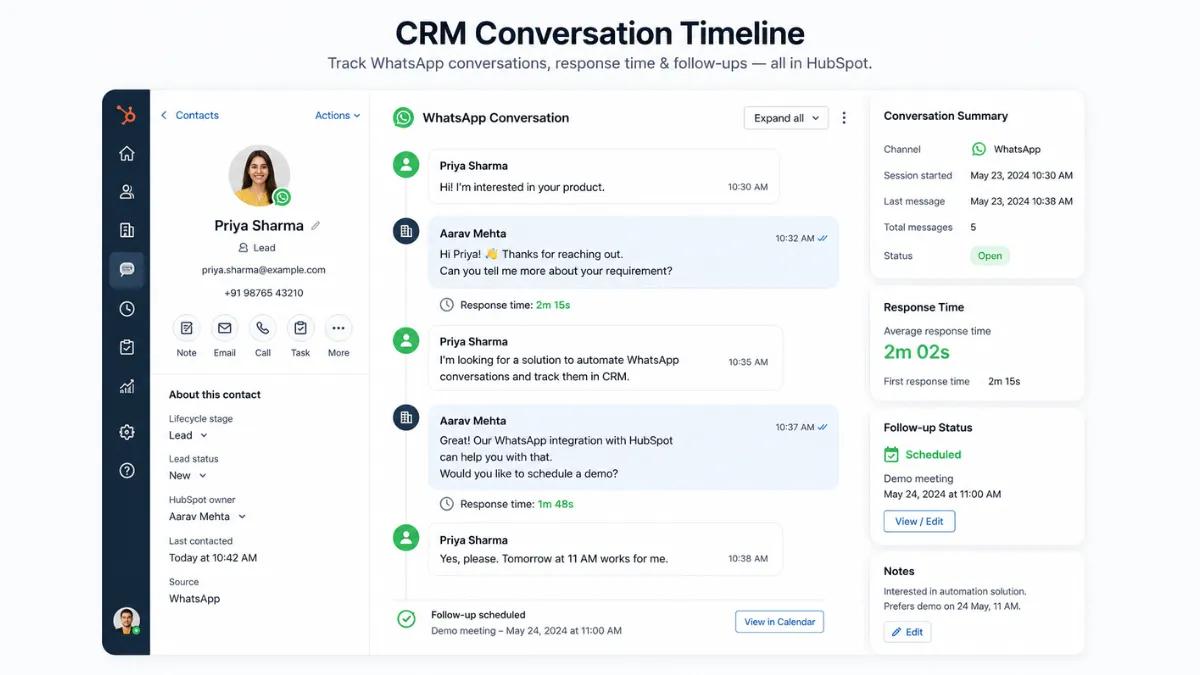
Task: Open the Help question mark icon
Action: [x=126, y=470]
